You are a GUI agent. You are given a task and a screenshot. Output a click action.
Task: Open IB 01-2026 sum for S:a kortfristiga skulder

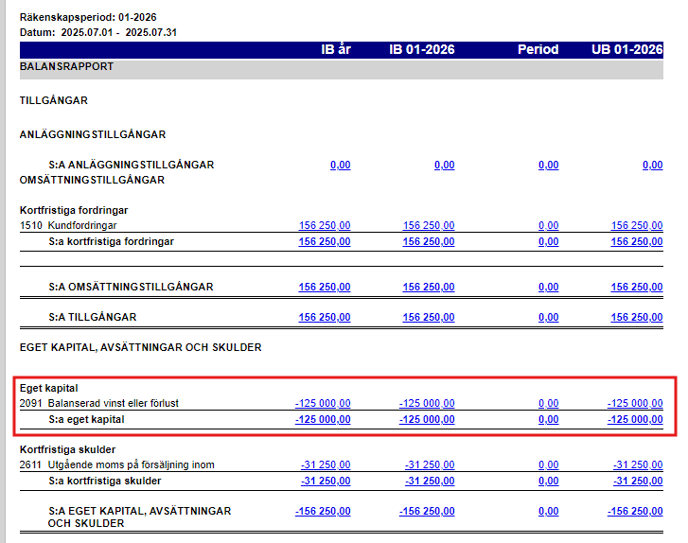click(x=430, y=481)
